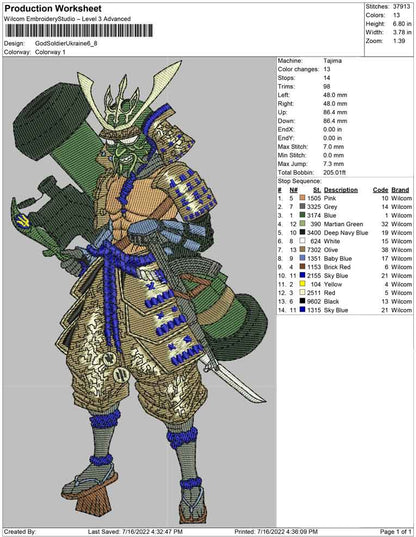Click the Baby Blue swatch in row 8
This screenshot has width=416, height=537.
[x=302, y=258]
